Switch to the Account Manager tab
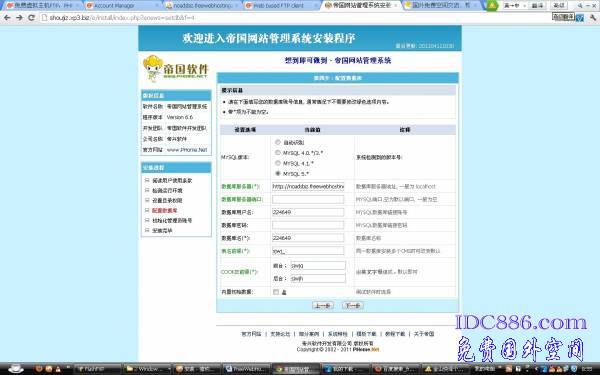 (x=122, y=5)
